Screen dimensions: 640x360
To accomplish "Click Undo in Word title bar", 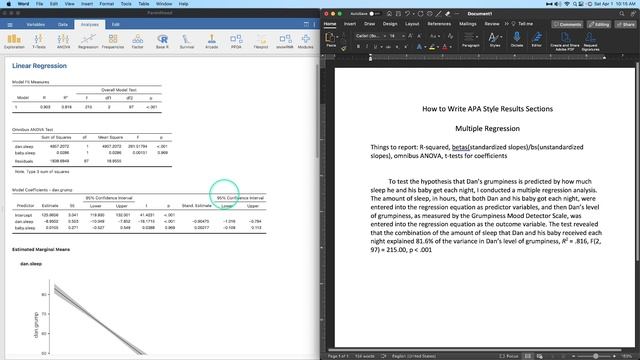I will coord(407,14).
